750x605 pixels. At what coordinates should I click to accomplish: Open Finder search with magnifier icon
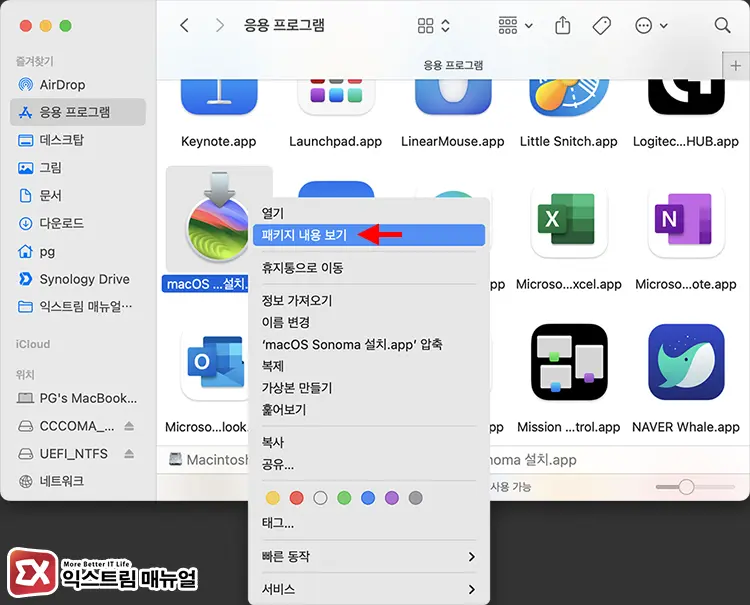(x=722, y=25)
